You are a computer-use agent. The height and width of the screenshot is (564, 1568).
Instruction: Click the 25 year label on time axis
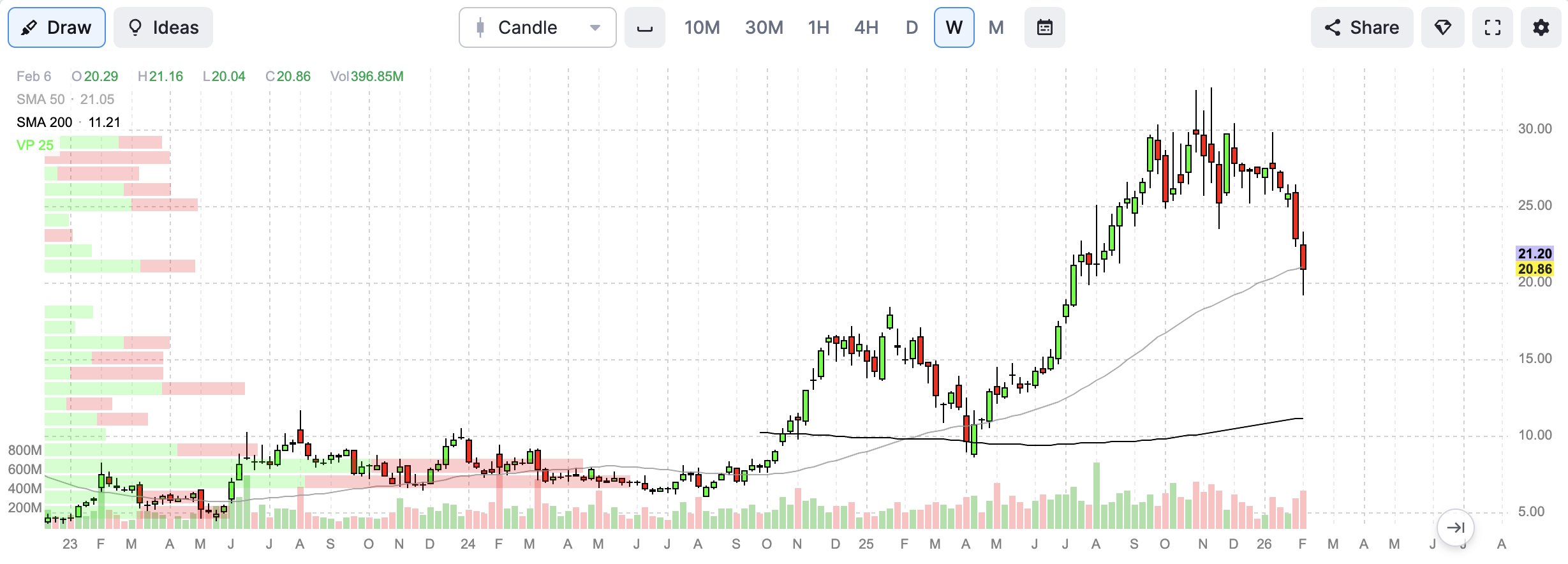pyautogui.click(x=866, y=544)
